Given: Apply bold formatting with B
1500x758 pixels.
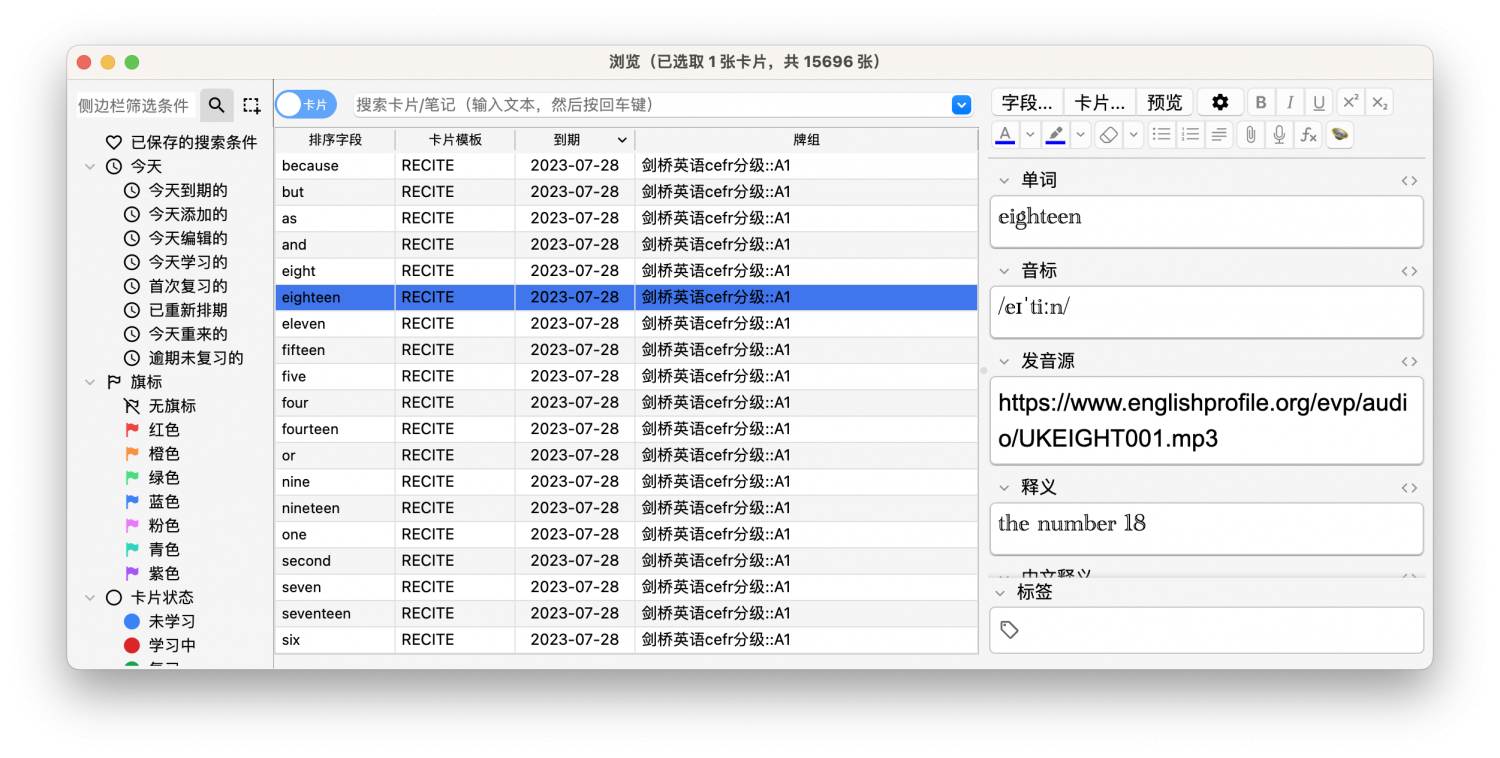Looking at the screenshot, I should point(1261,102).
